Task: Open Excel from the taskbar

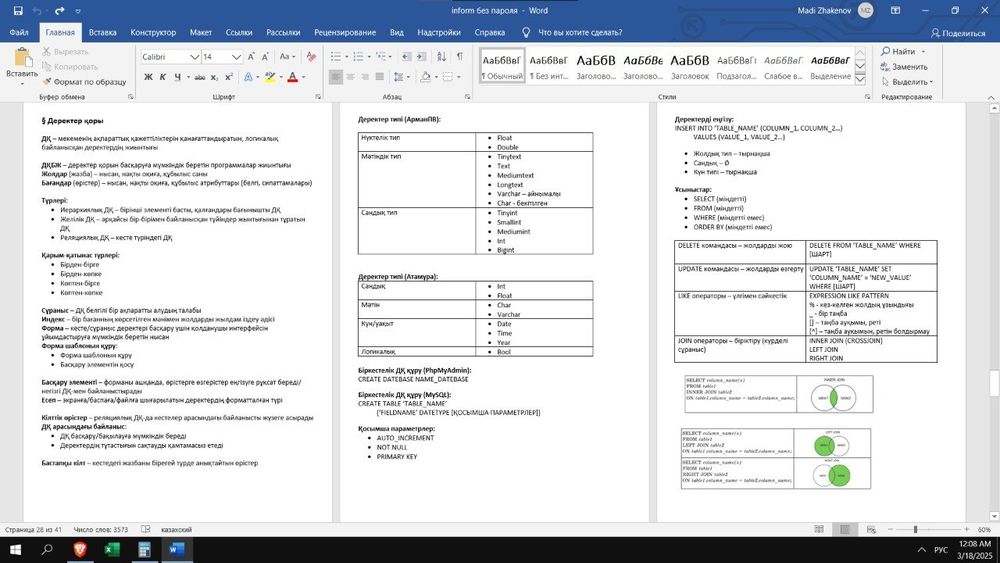Action: click(x=112, y=550)
